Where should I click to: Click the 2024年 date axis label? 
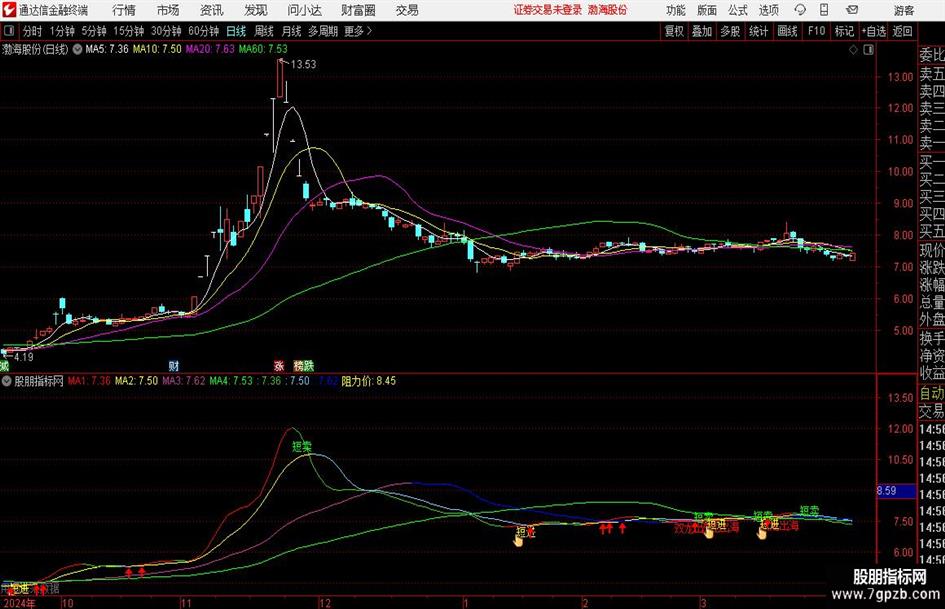pos(19,603)
